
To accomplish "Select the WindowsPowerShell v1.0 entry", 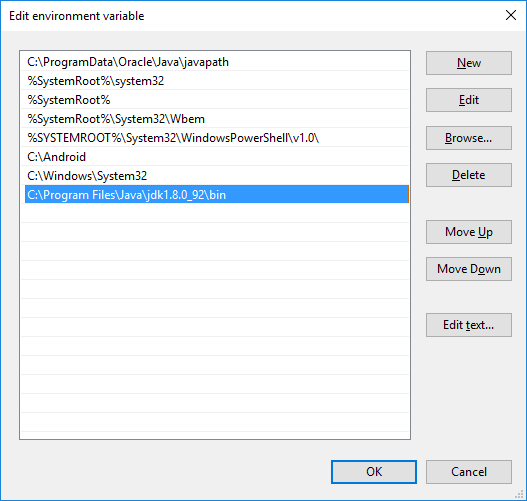I will click(217, 138).
